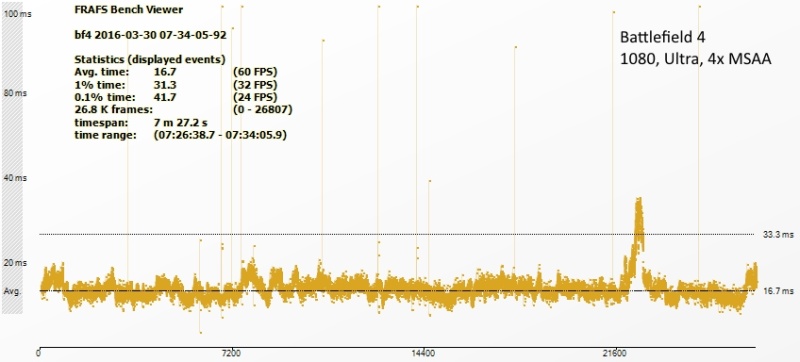The image size is (800, 362).
Task: Click the Avg. y-axis label
Action: tap(13, 291)
